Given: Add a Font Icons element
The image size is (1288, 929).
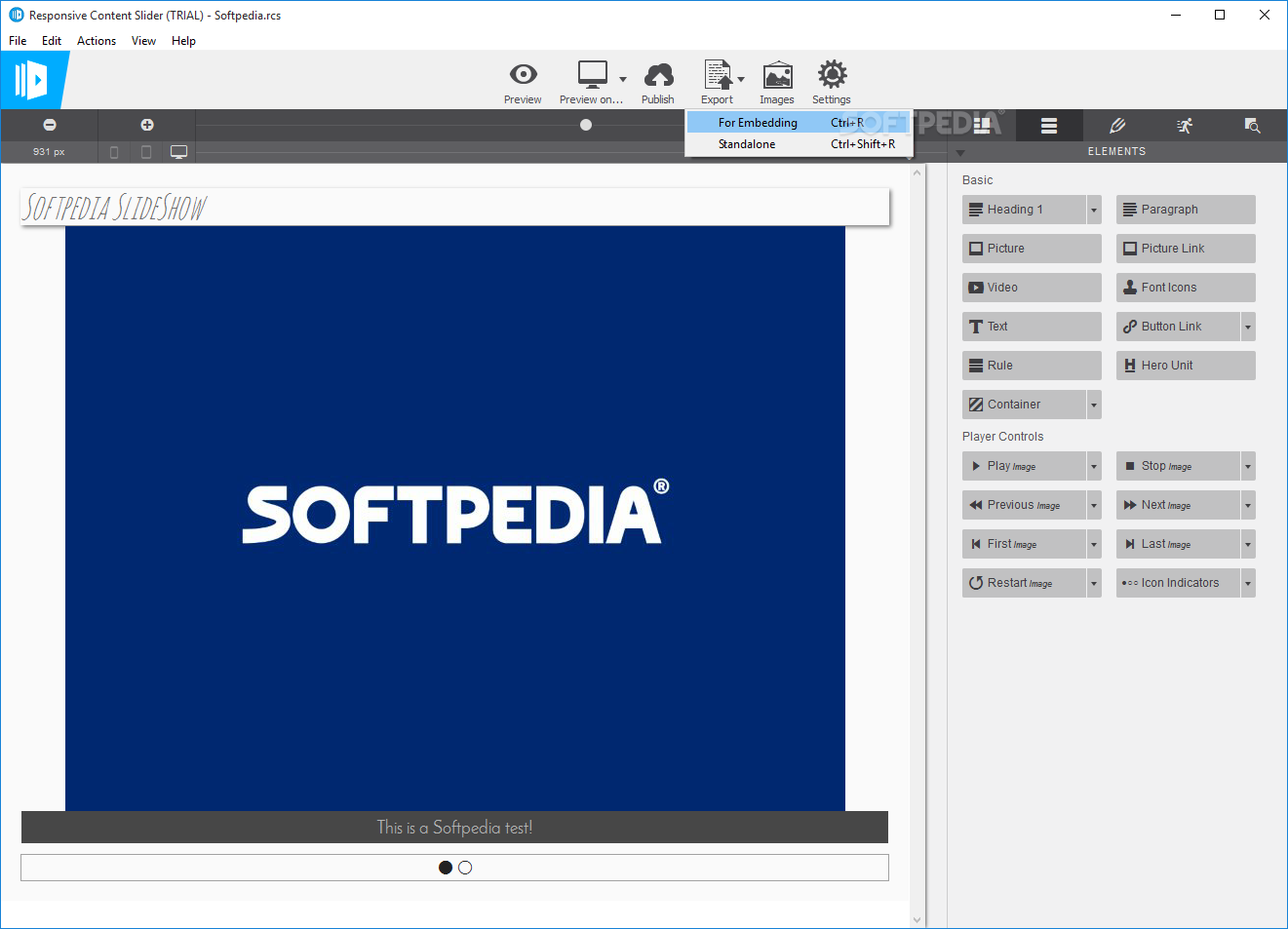Looking at the screenshot, I should [x=1186, y=288].
